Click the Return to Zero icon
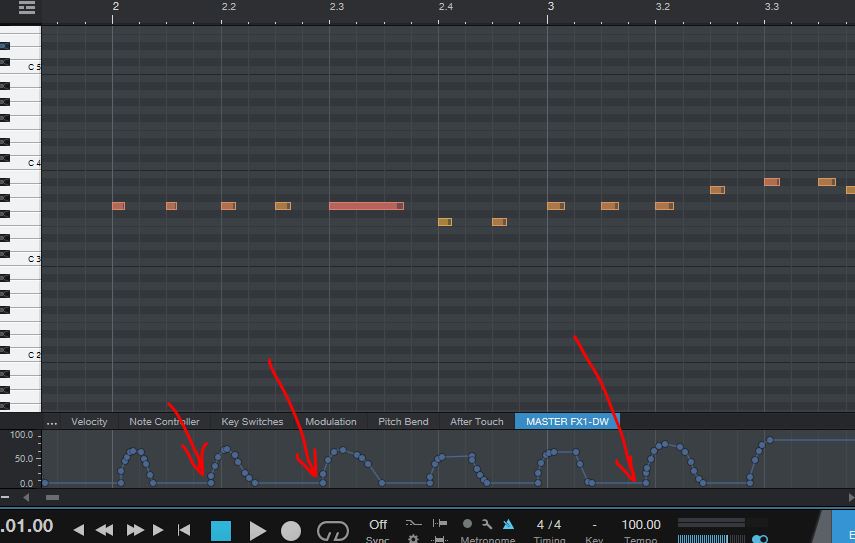The width and height of the screenshot is (855, 543). click(x=184, y=530)
